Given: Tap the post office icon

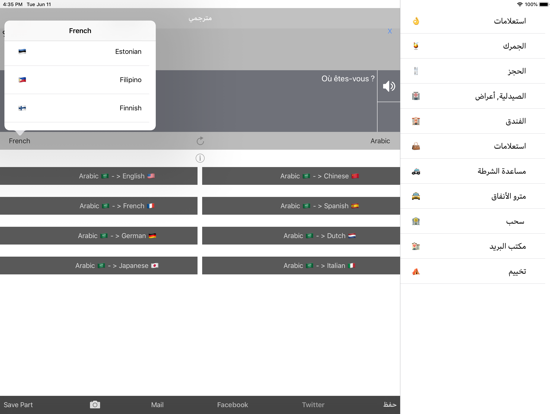Looking at the screenshot, I should [x=416, y=246].
